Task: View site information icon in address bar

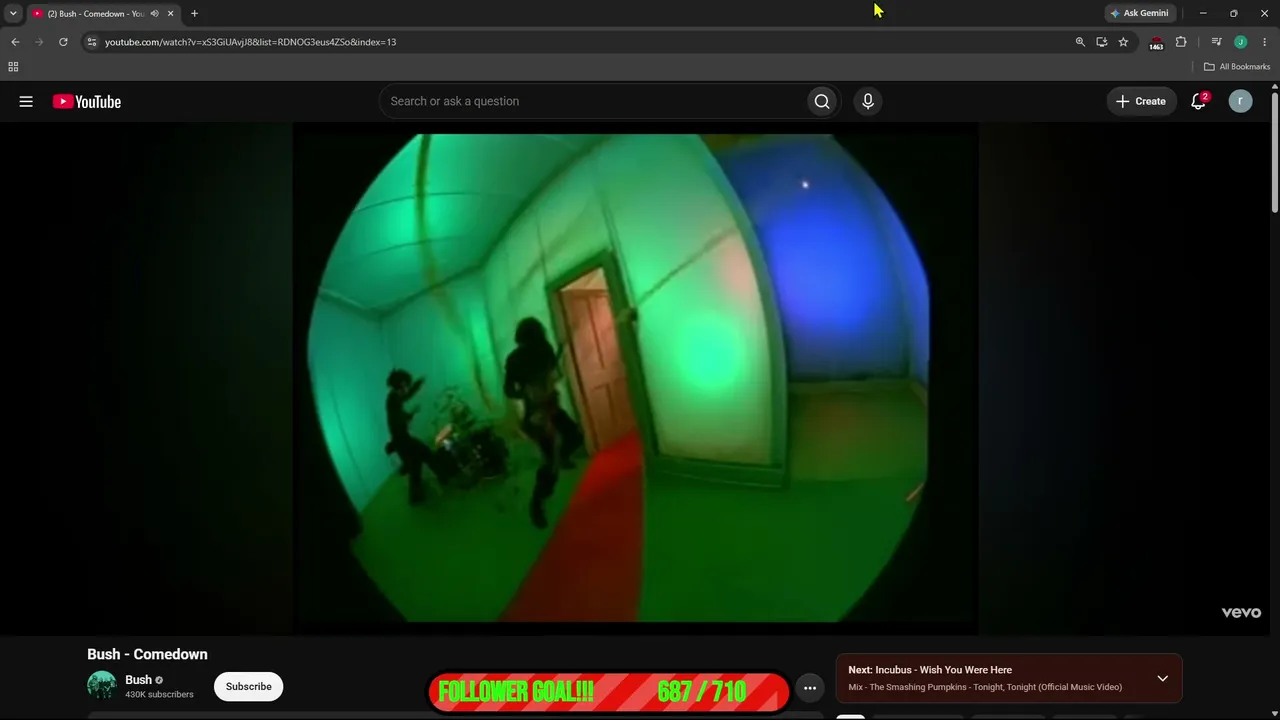Action: [92, 42]
